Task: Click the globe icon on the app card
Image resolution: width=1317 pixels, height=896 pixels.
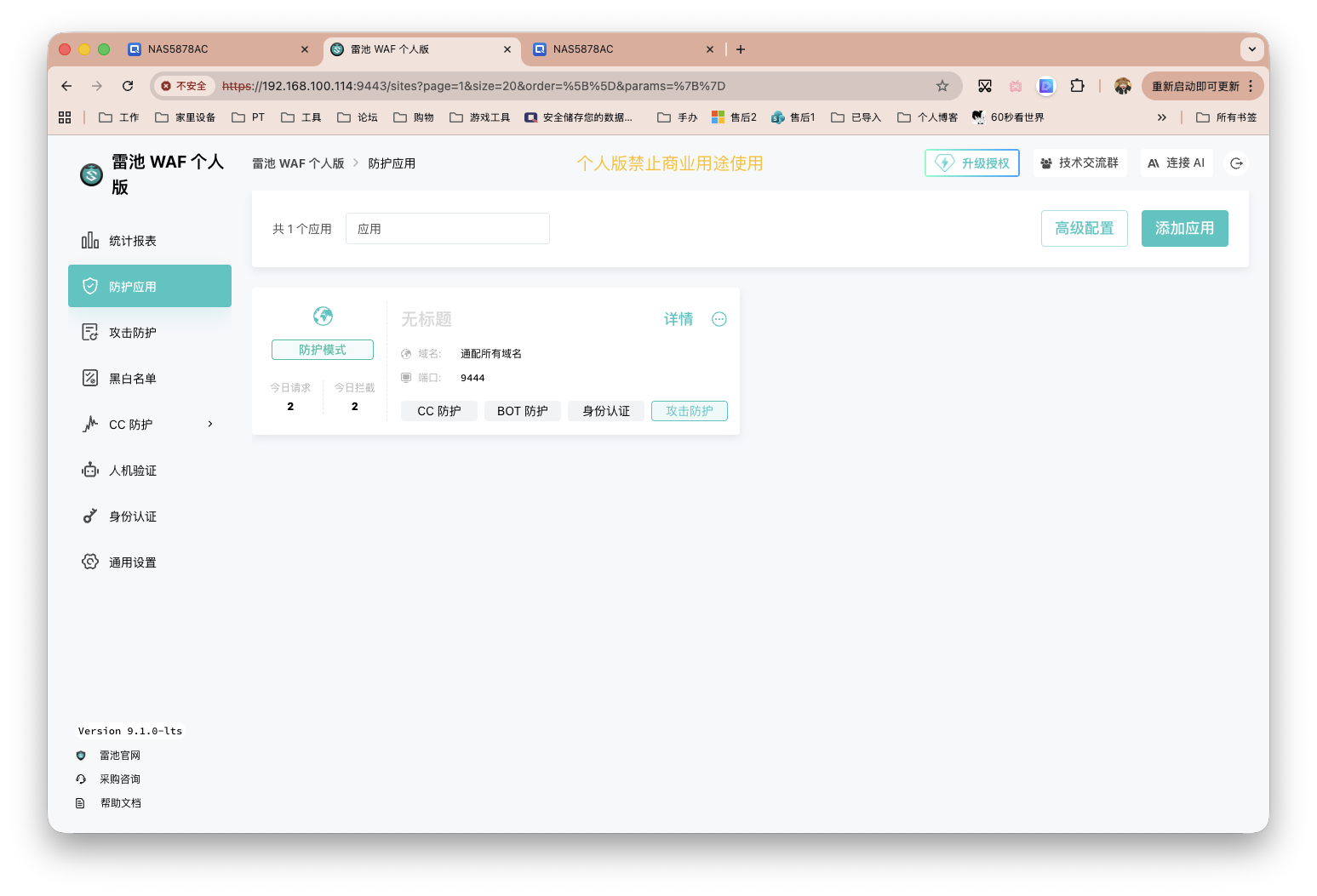Action: 322,315
